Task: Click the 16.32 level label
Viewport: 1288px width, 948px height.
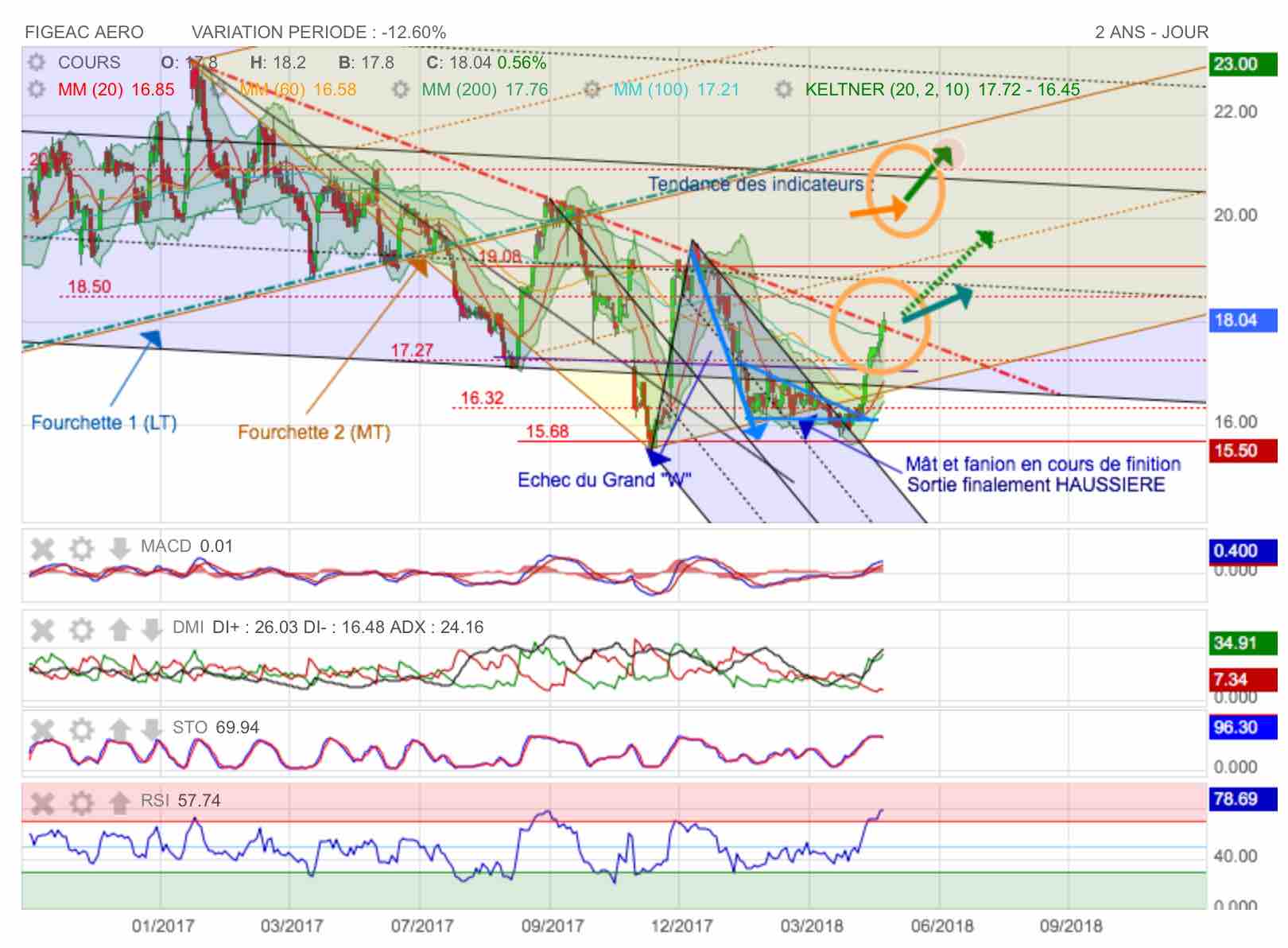Action: click(x=482, y=398)
